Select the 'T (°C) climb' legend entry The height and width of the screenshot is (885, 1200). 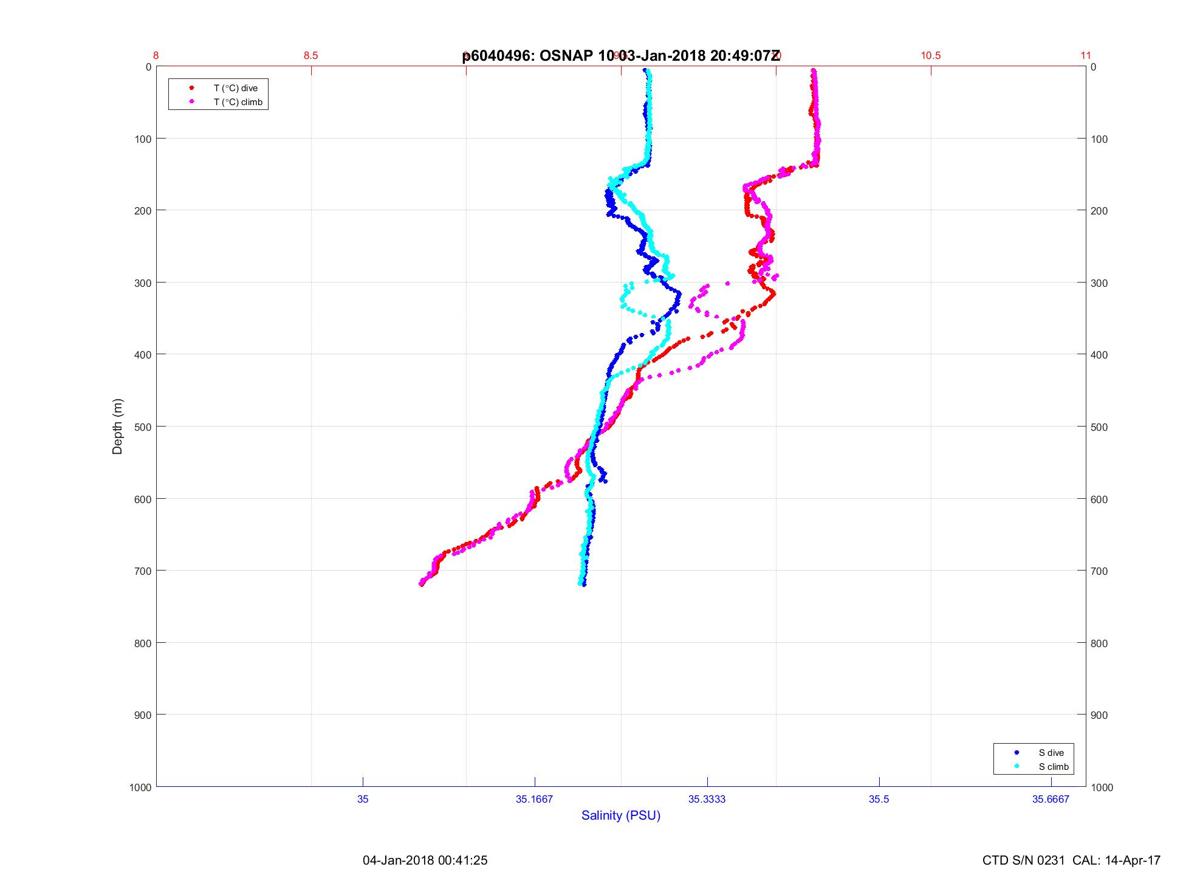239,102
